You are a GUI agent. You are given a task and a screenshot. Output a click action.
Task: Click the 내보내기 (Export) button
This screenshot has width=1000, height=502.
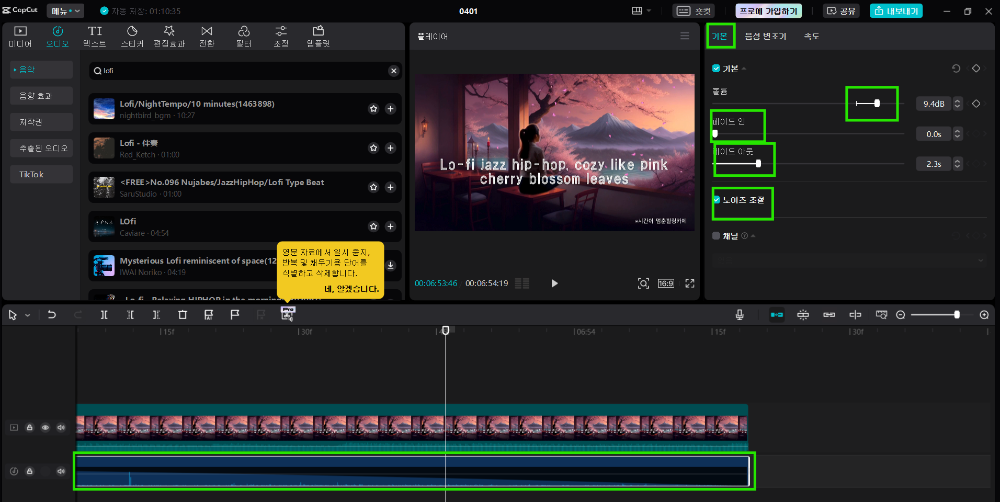[x=896, y=11]
